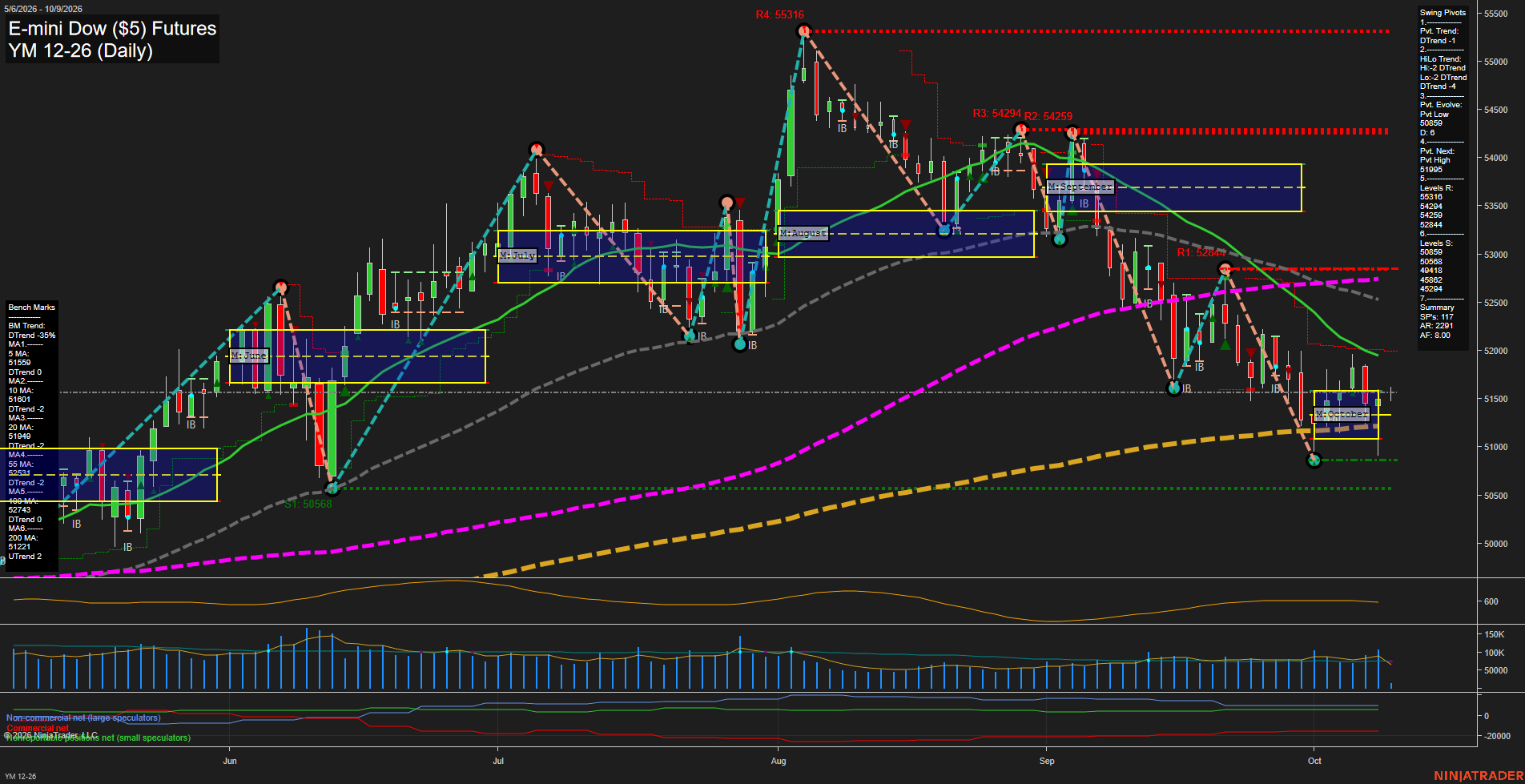1525x784 pixels.
Task: Click the Swing Pivots panel heading
Action: pyautogui.click(x=1443, y=13)
